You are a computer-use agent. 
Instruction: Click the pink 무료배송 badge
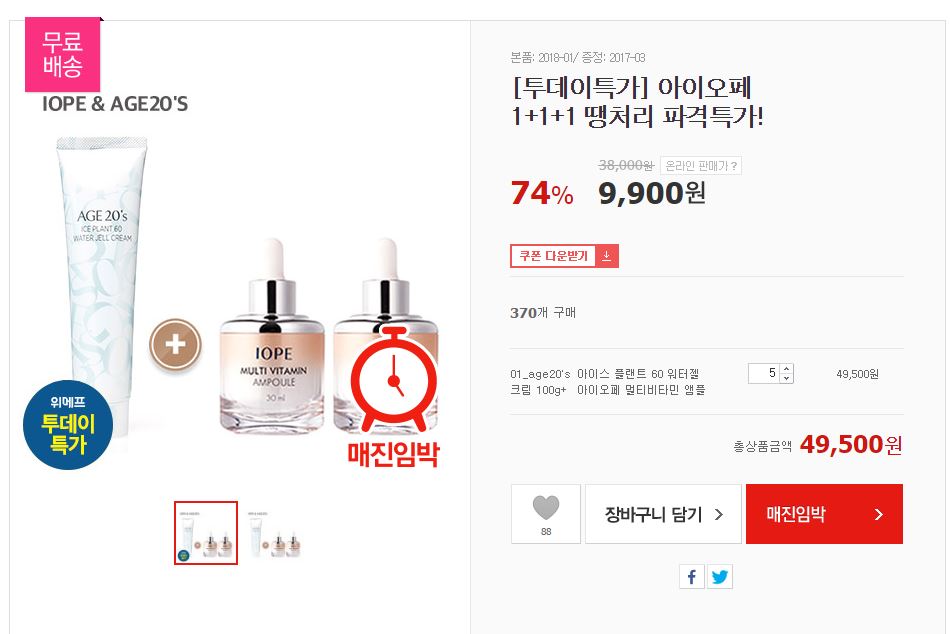62,55
